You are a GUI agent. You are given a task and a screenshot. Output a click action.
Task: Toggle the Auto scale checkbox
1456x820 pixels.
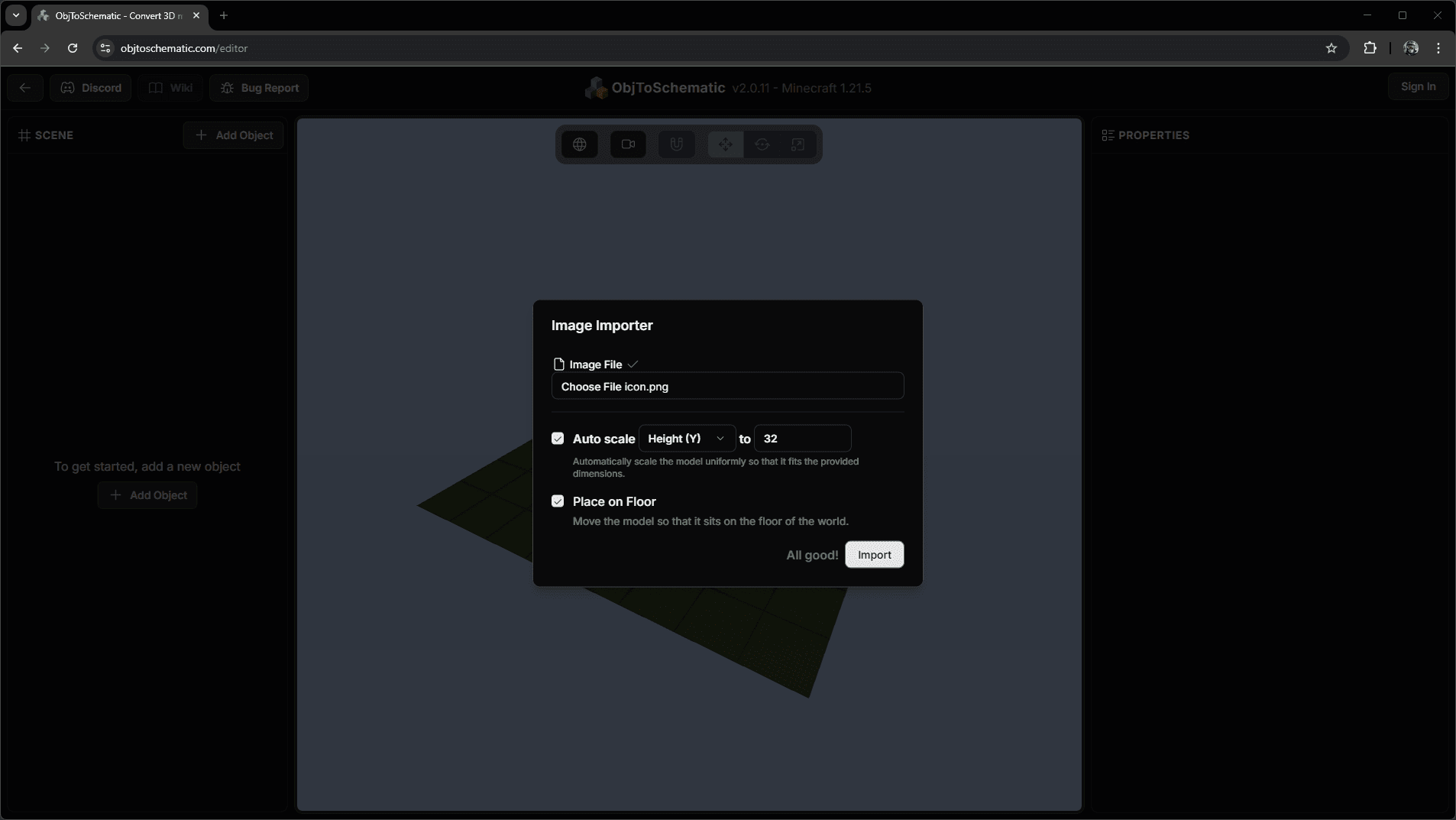(558, 439)
